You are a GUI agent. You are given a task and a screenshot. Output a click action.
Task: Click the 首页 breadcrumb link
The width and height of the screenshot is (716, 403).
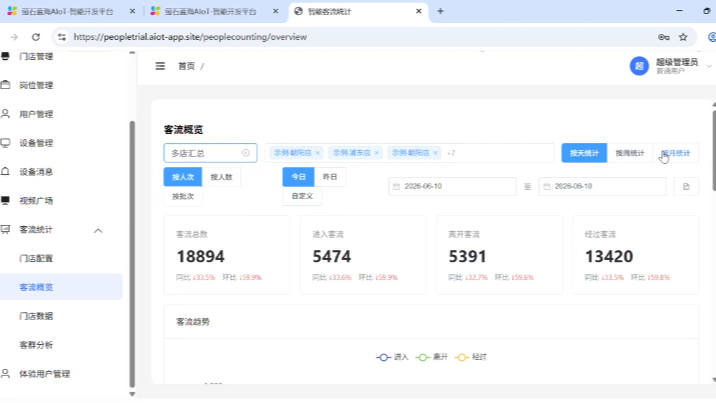point(186,66)
